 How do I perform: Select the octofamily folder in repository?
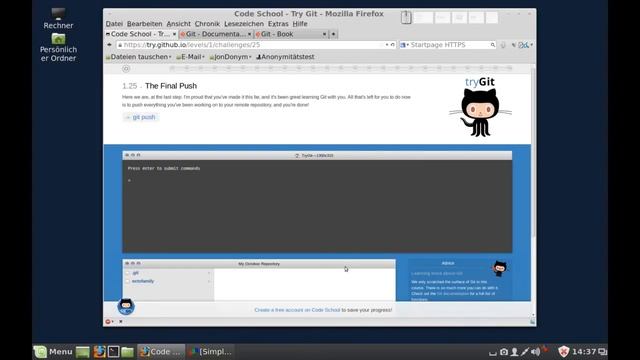(x=142, y=281)
